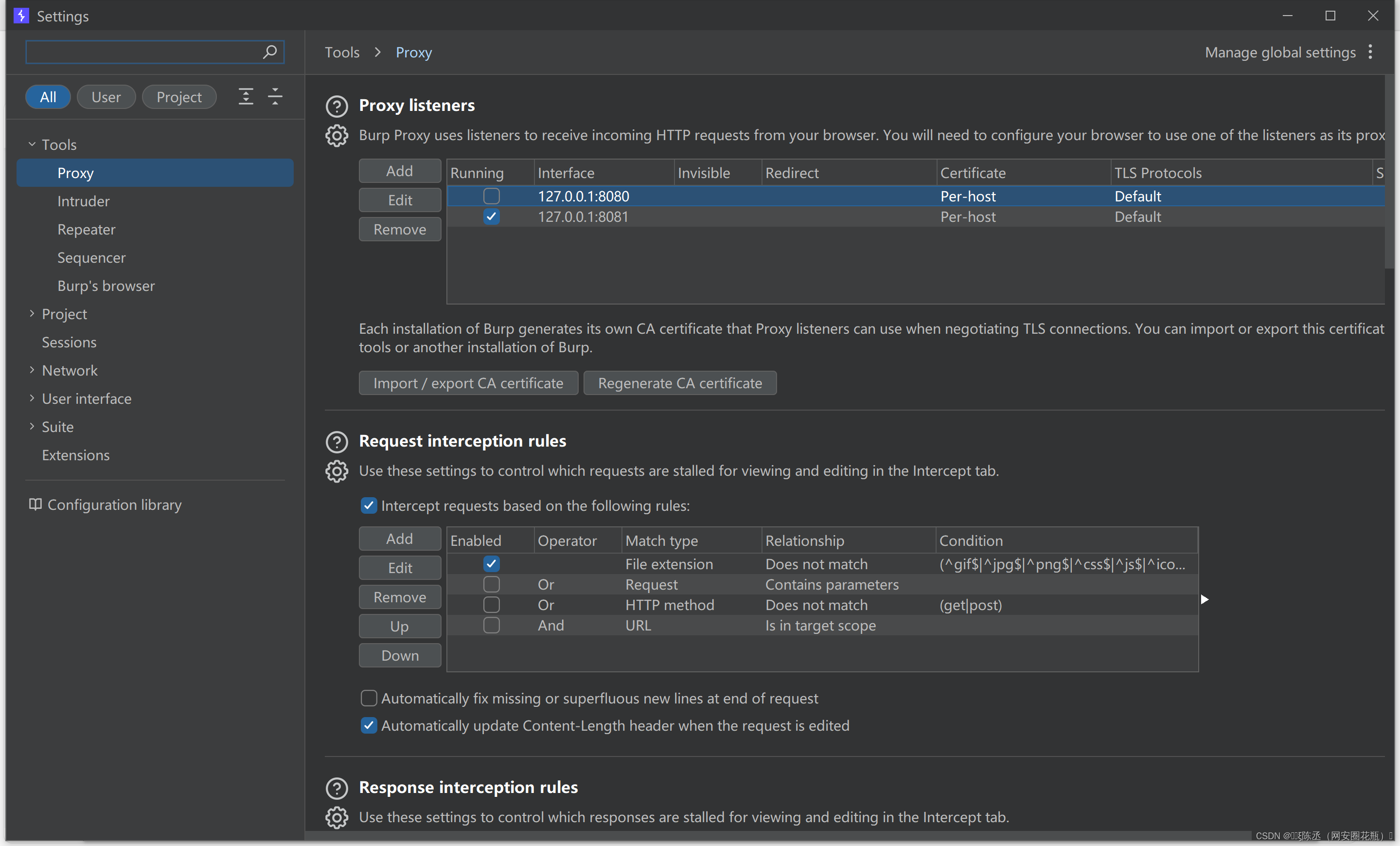
Task: Focus the settings search input field
Action: click(155, 53)
